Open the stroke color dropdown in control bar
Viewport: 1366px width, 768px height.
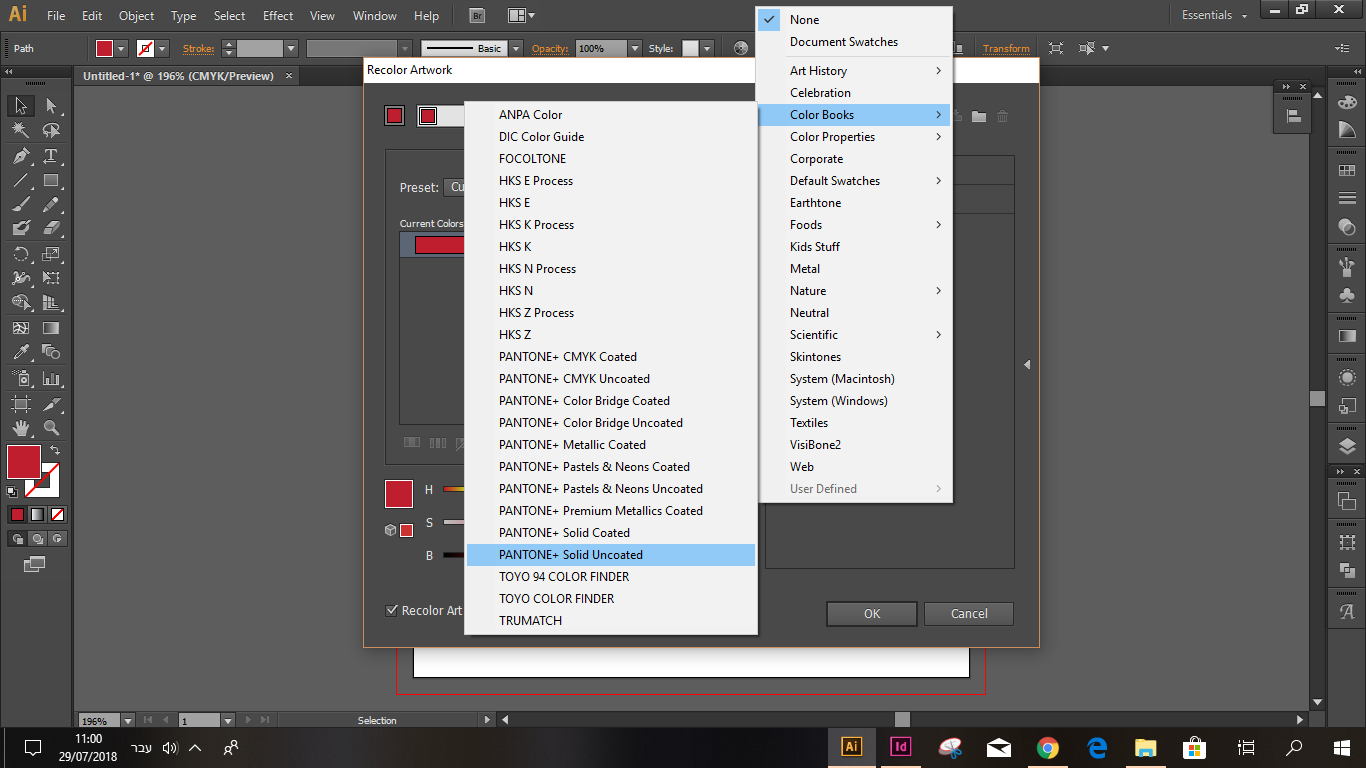coord(162,48)
